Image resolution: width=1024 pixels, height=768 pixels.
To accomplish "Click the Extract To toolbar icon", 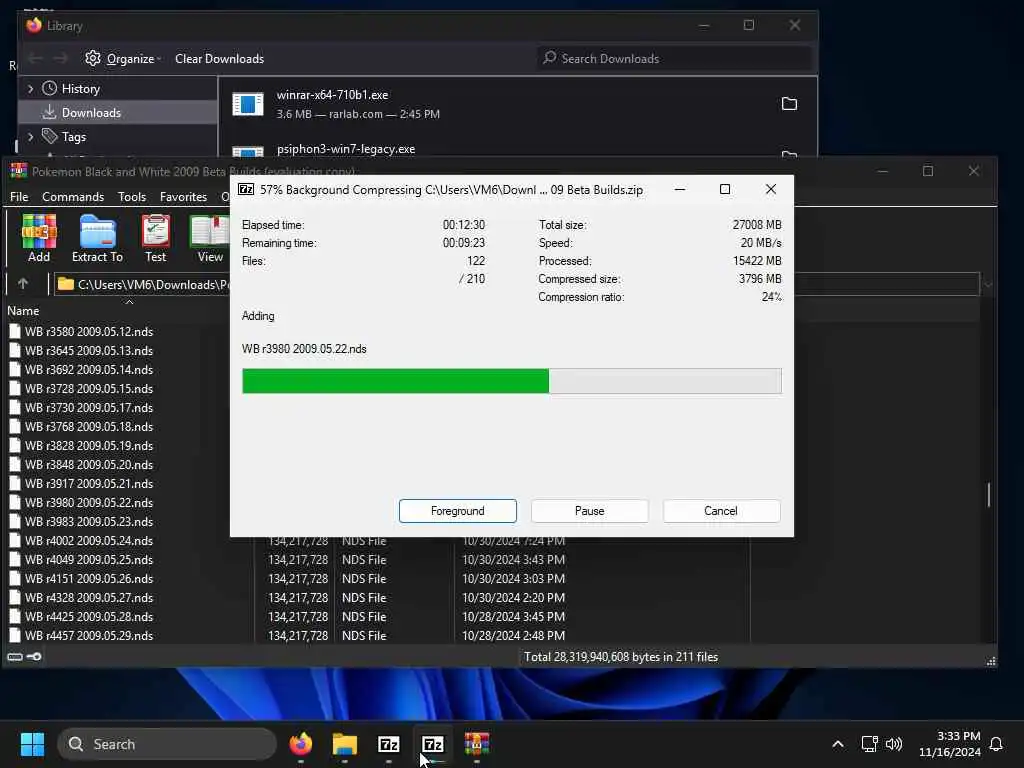I will tap(97, 238).
